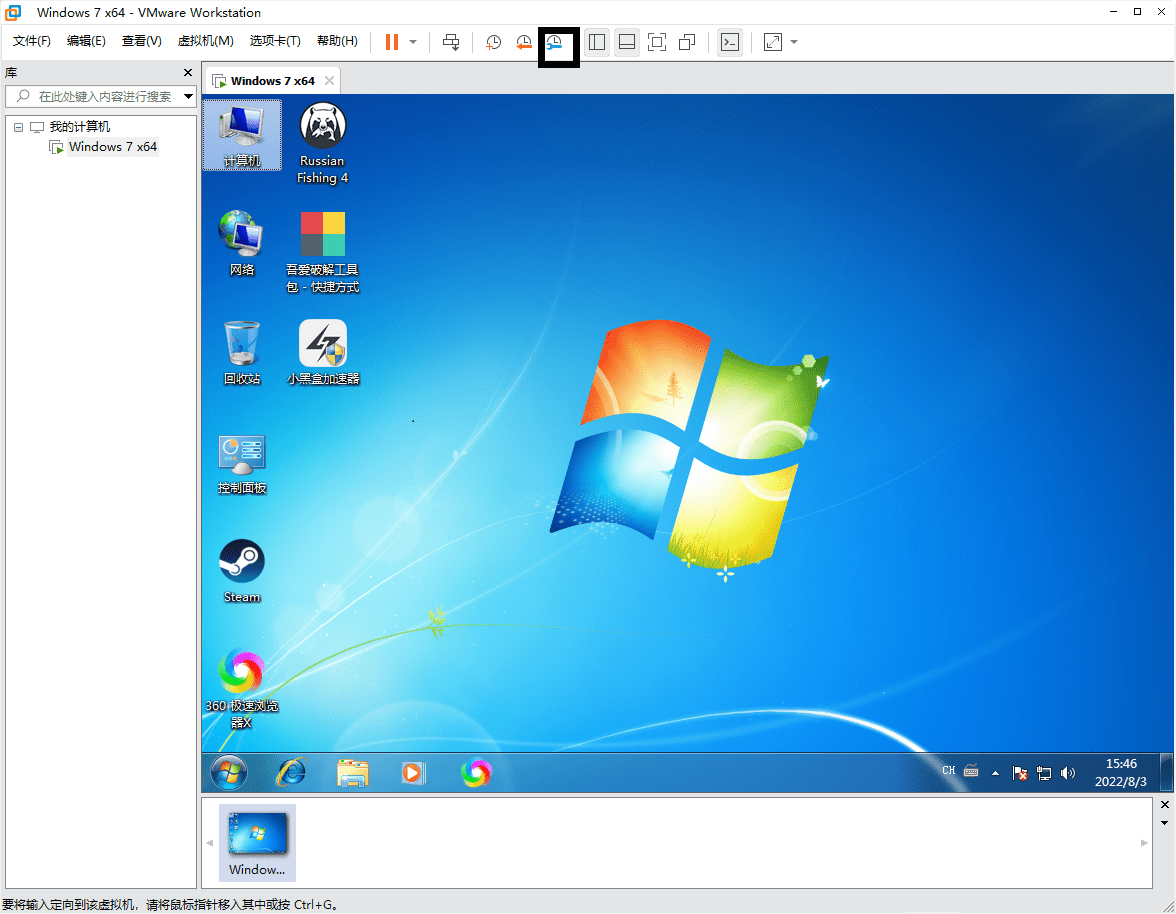Open the 帮助(H) menu
Viewport: 1176px width, 914px height.
338,40
